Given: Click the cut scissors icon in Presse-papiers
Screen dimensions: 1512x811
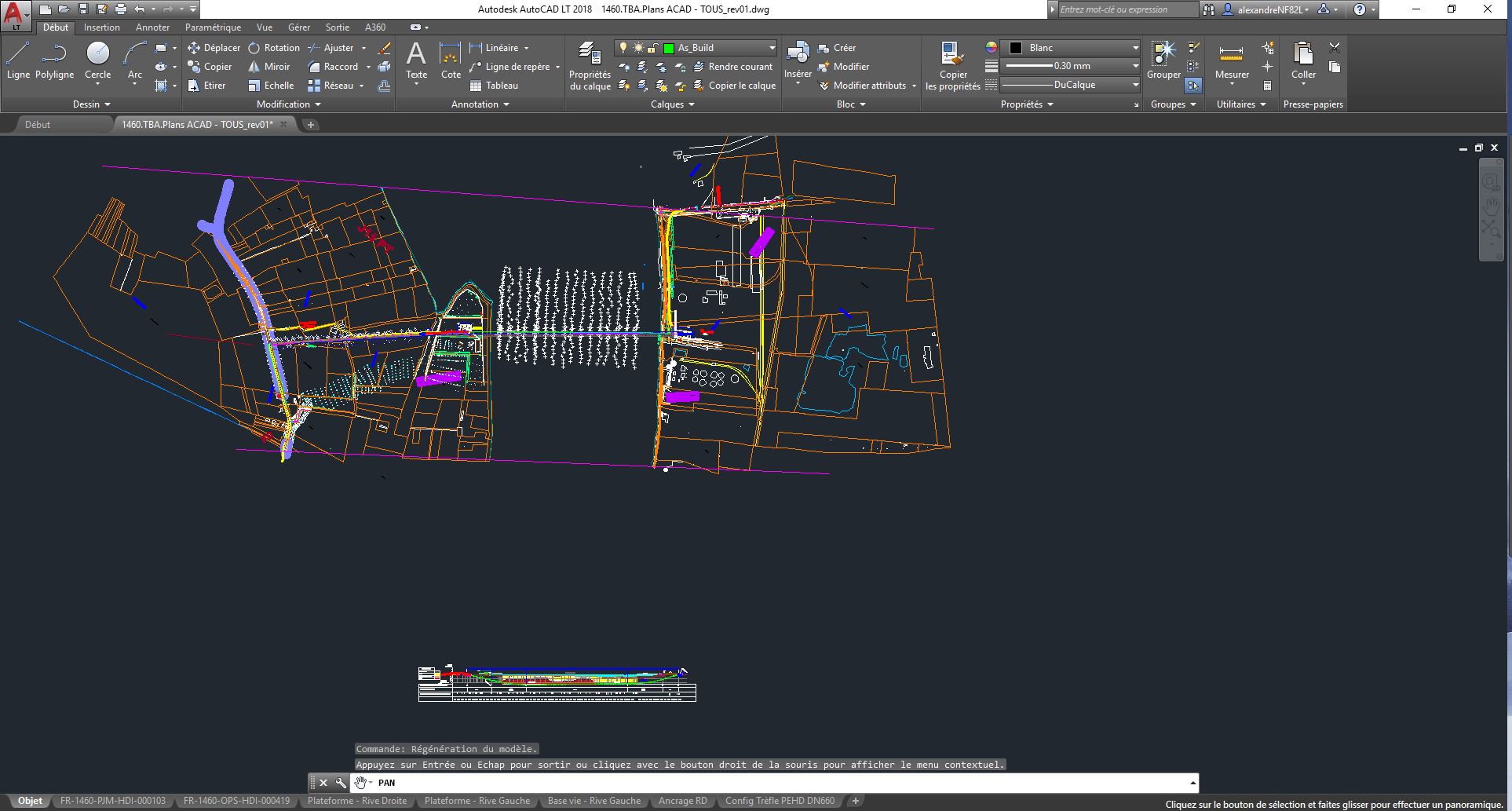Looking at the screenshot, I should click(x=1335, y=48).
